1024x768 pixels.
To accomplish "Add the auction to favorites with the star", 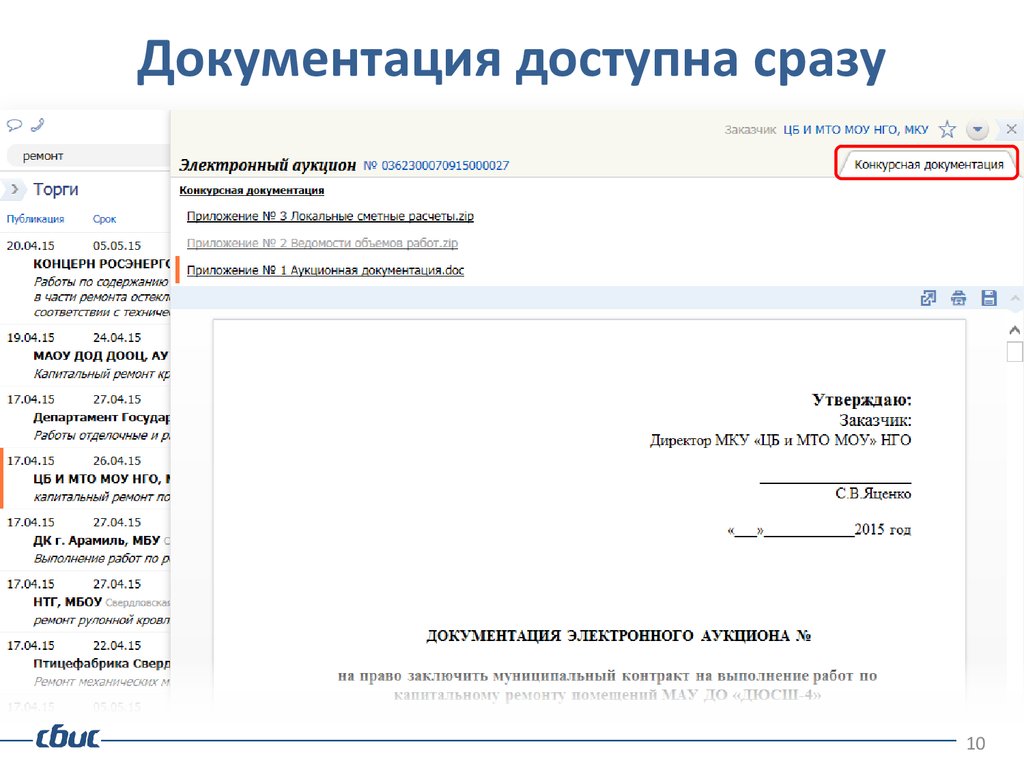I will click(x=948, y=130).
